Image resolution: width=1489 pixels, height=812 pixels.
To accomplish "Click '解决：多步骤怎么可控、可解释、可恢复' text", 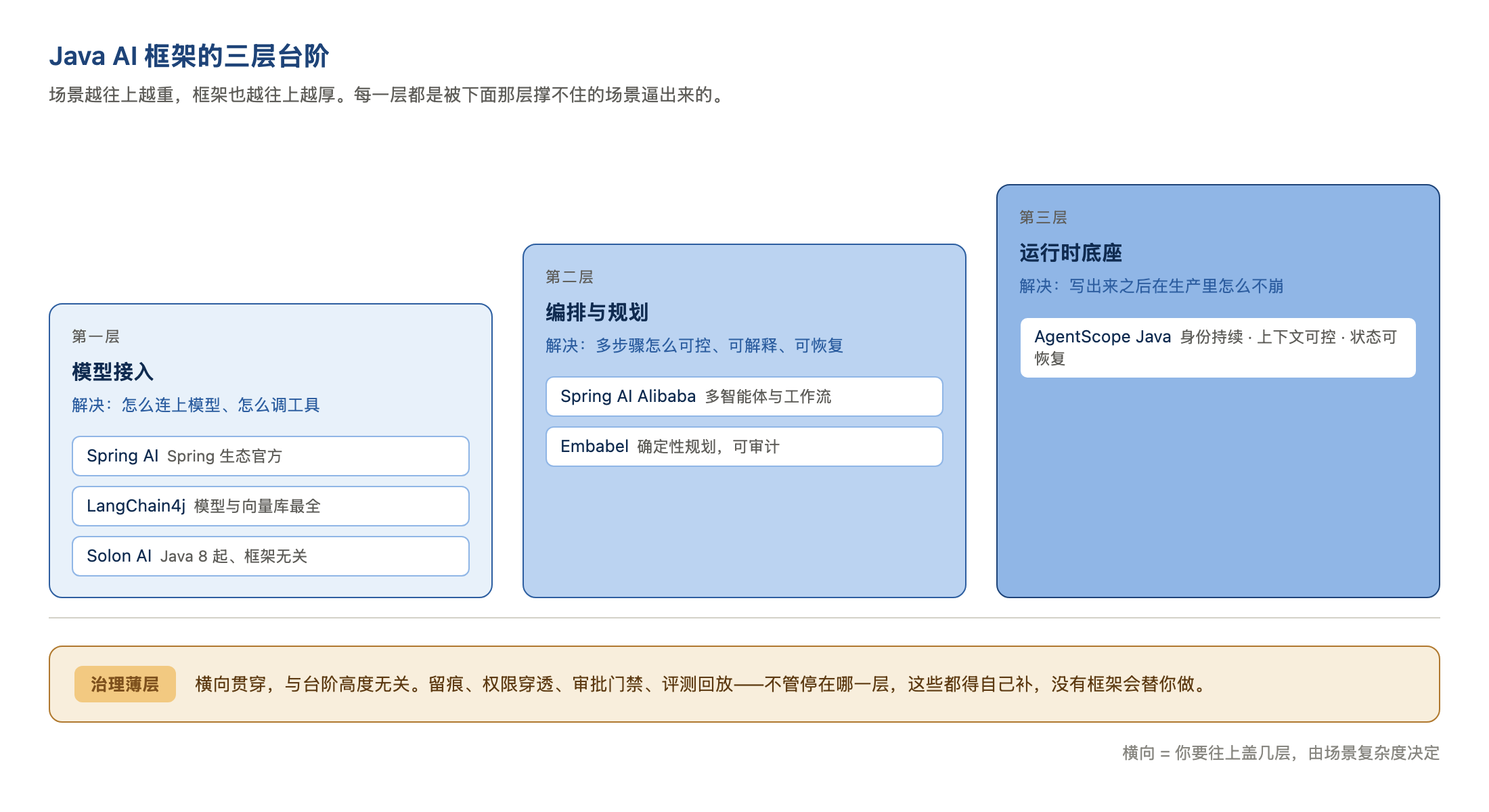I will [694, 345].
